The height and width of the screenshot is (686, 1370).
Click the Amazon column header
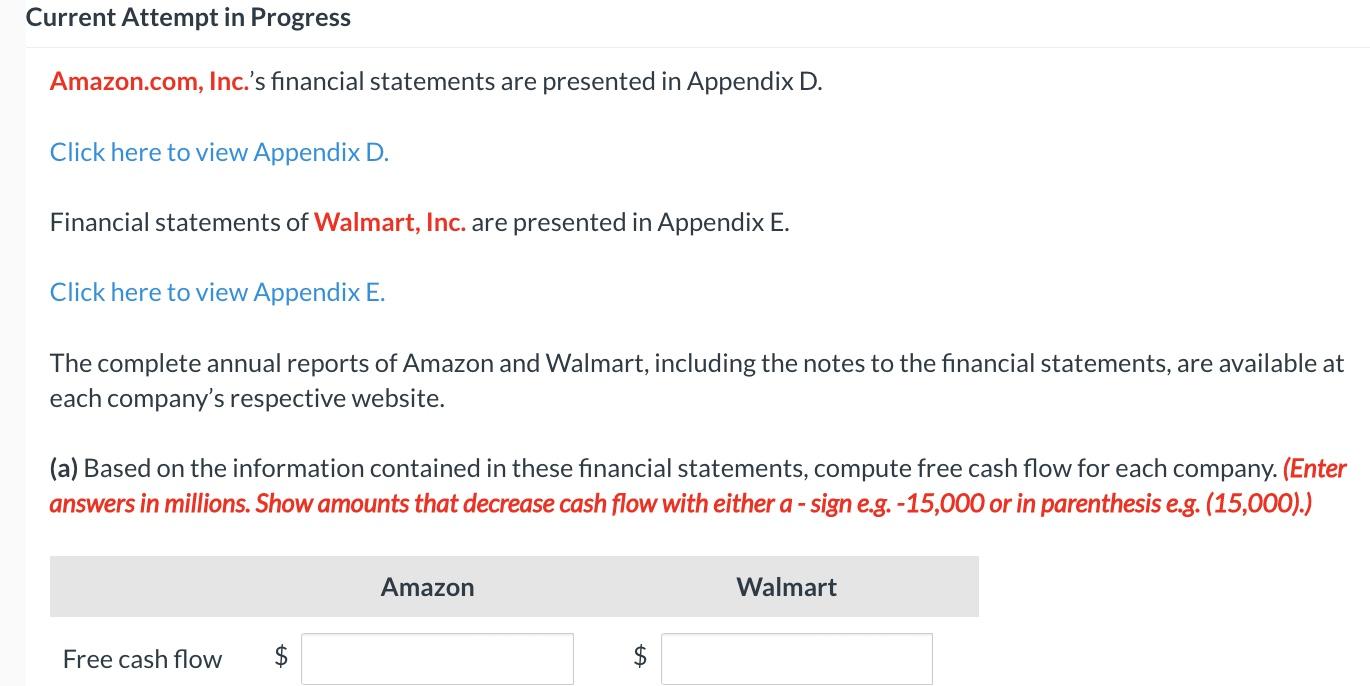coord(427,587)
